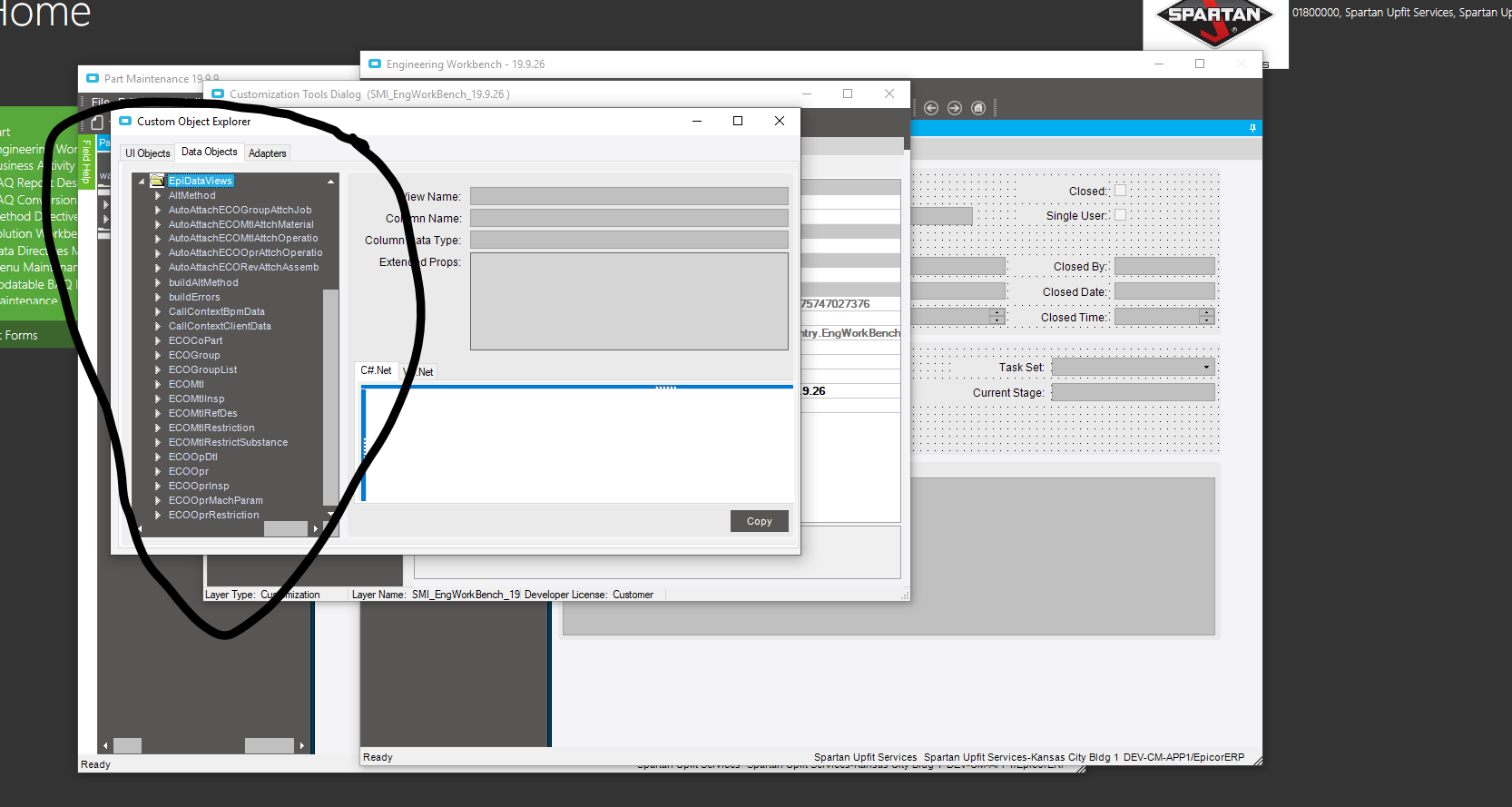Minimize the Customization Tools Dialog window
This screenshot has width=1512, height=807.
click(807, 93)
